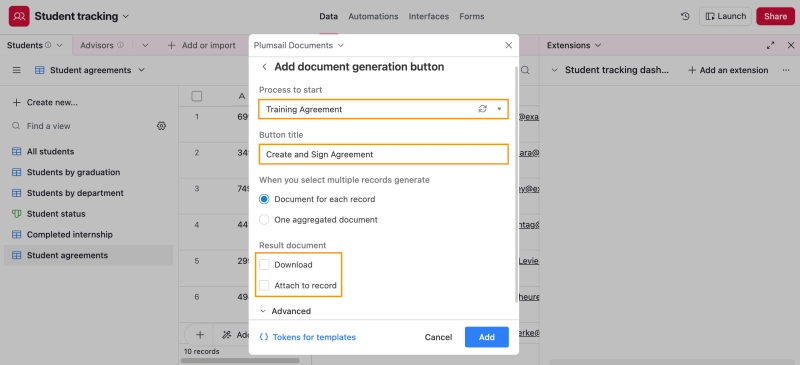This screenshot has height=365, width=800.
Task: Click the view settings gear icon
Action: pos(161,126)
